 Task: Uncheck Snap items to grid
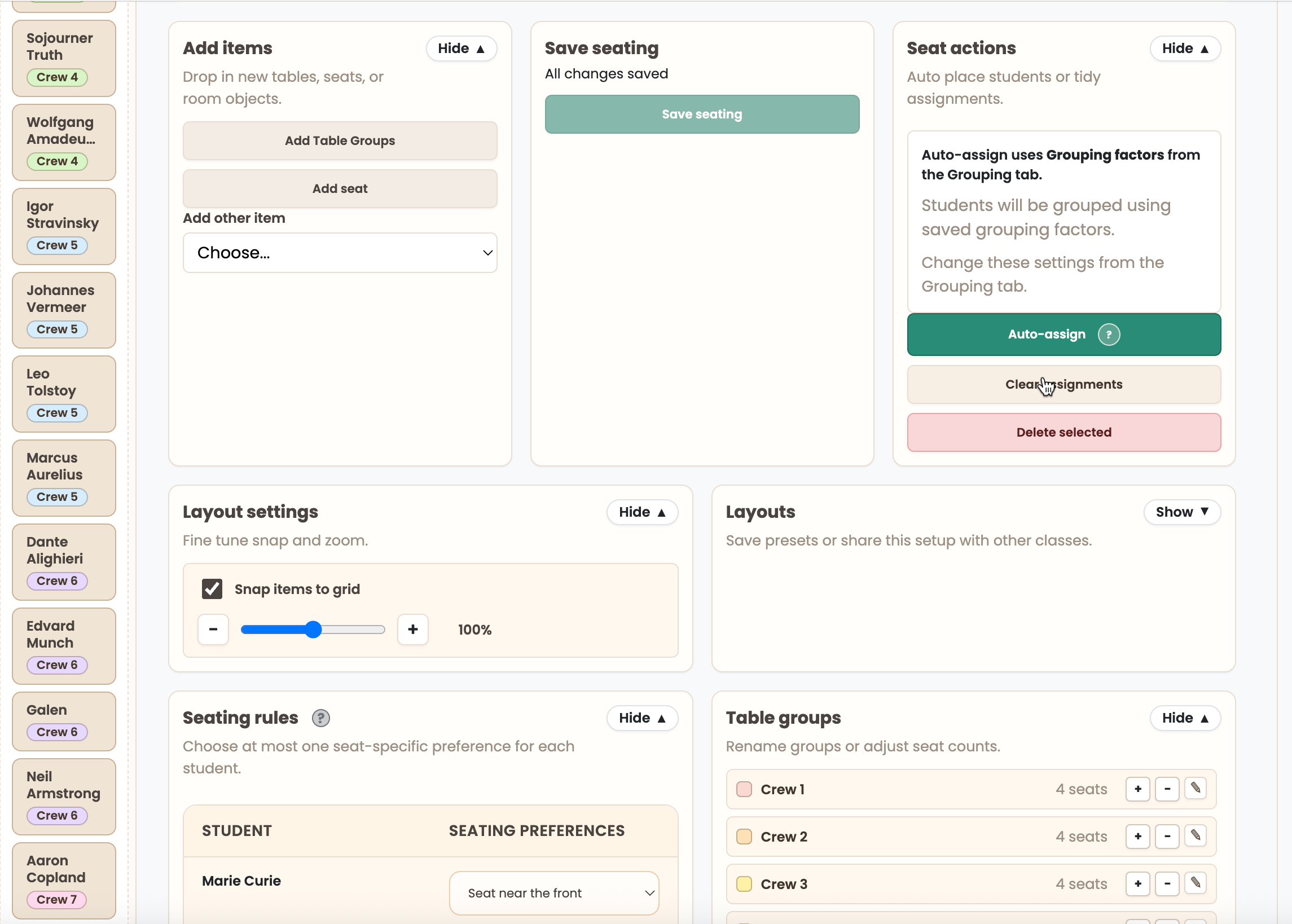(x=212, y=589)
